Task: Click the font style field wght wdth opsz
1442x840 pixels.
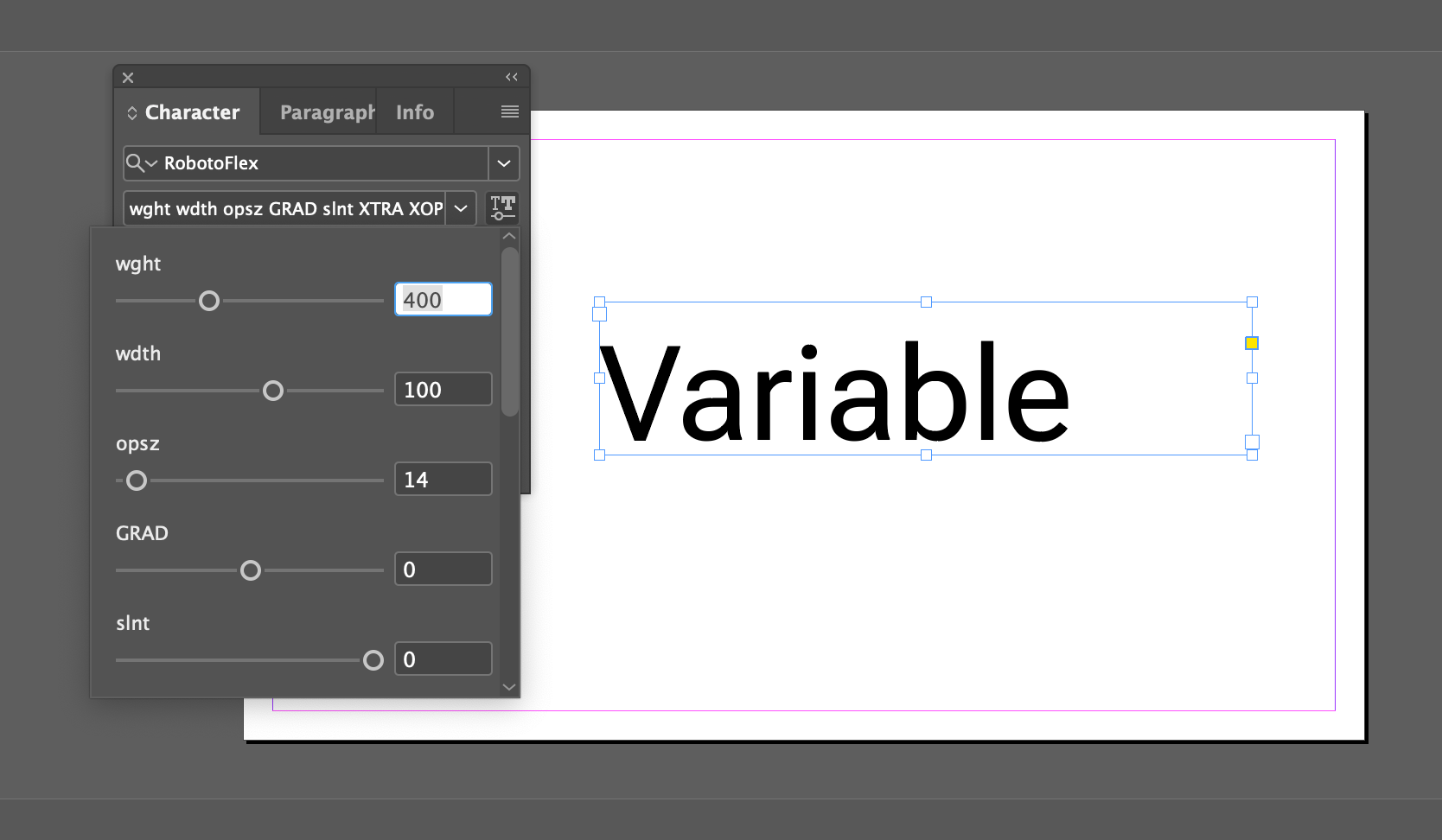Action: (x=285, y=208)
